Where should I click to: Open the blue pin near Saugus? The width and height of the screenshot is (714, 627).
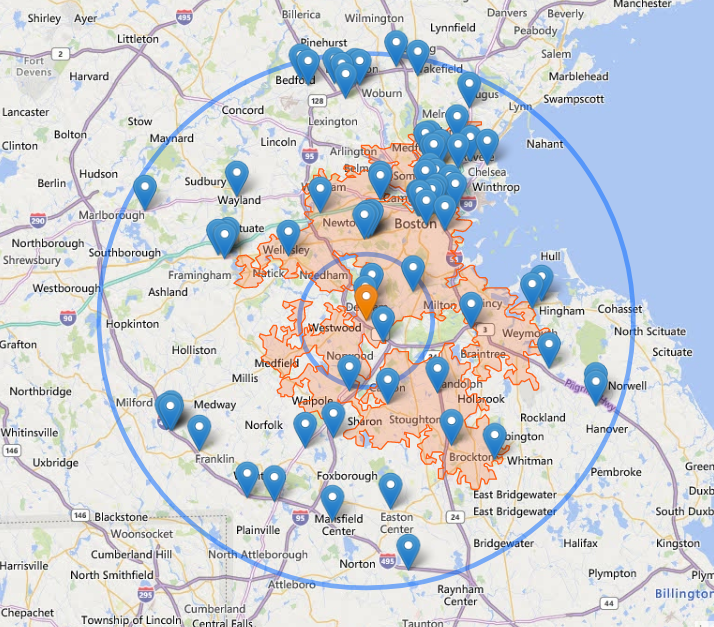pos(469,87)
